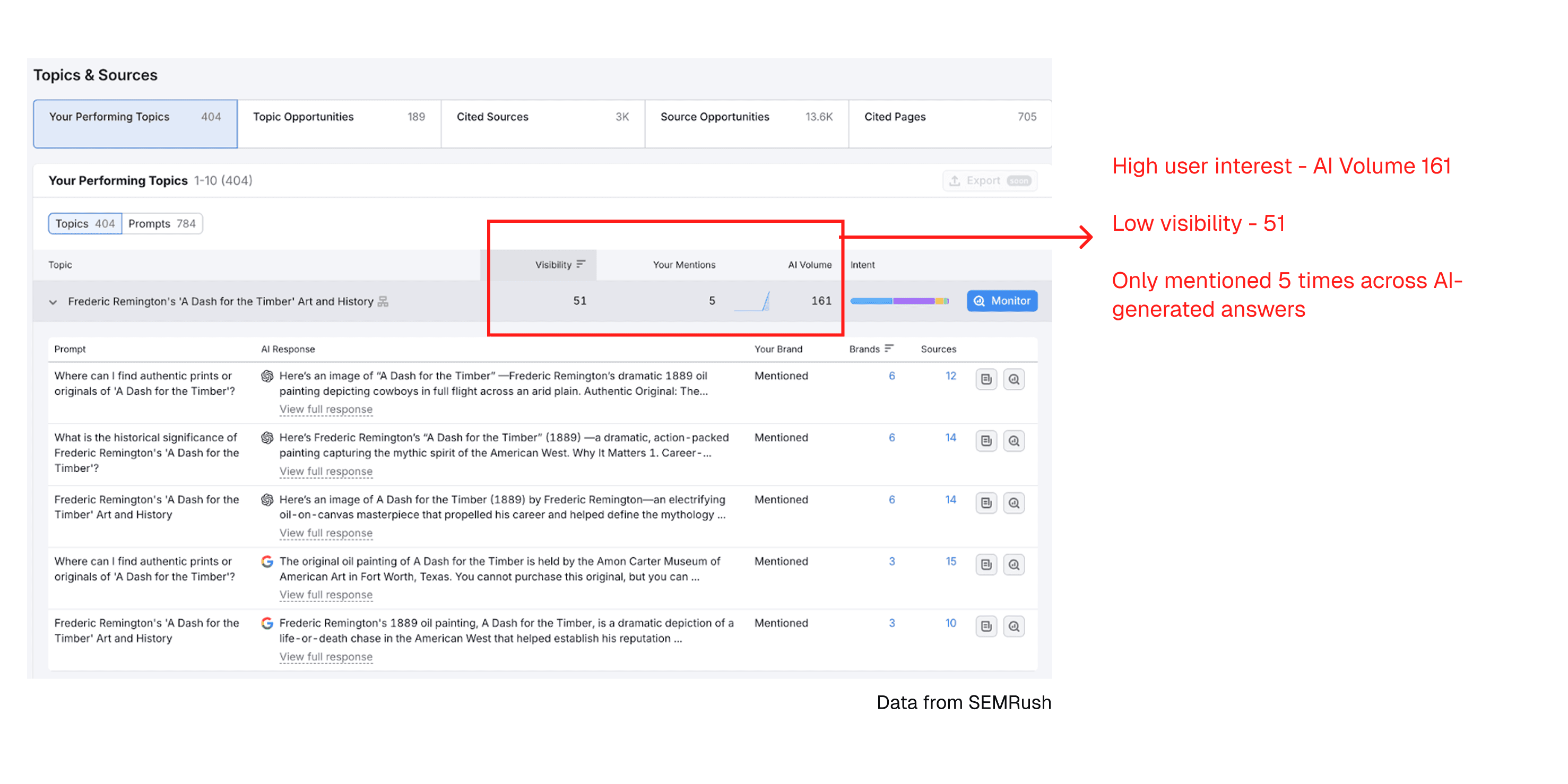Screen dimensions: 1568x784
Task: Switch to Topics 404 toggle
Action: pyautogui.click(x=85, y=223)
